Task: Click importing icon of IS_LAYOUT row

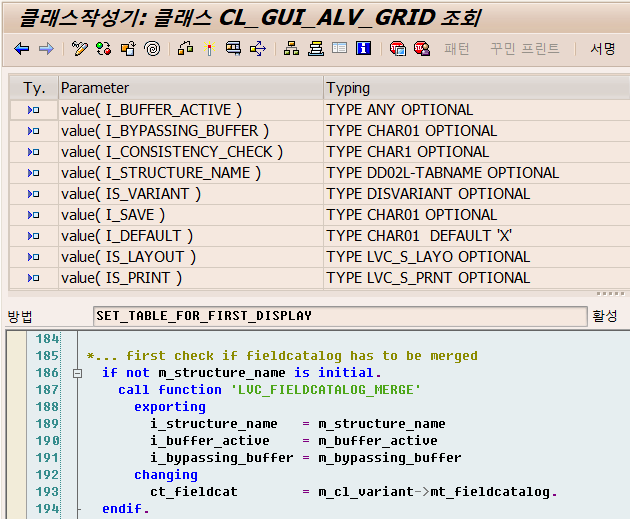Action: click(x=33, y=257)
